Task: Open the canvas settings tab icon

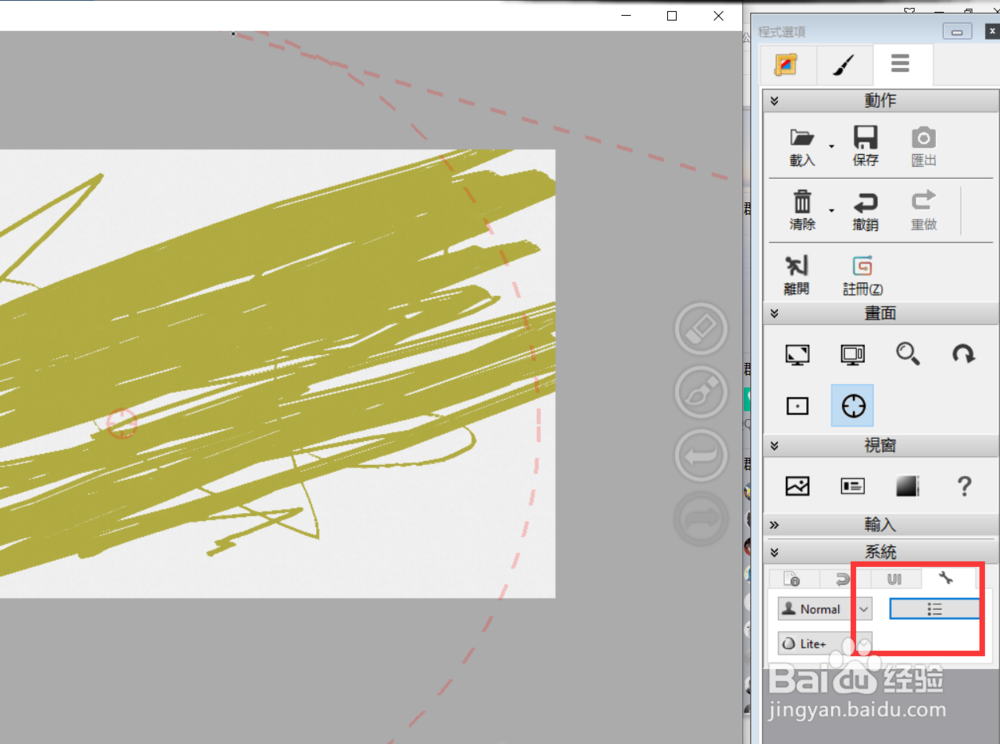Action: (x=786, y=64)
